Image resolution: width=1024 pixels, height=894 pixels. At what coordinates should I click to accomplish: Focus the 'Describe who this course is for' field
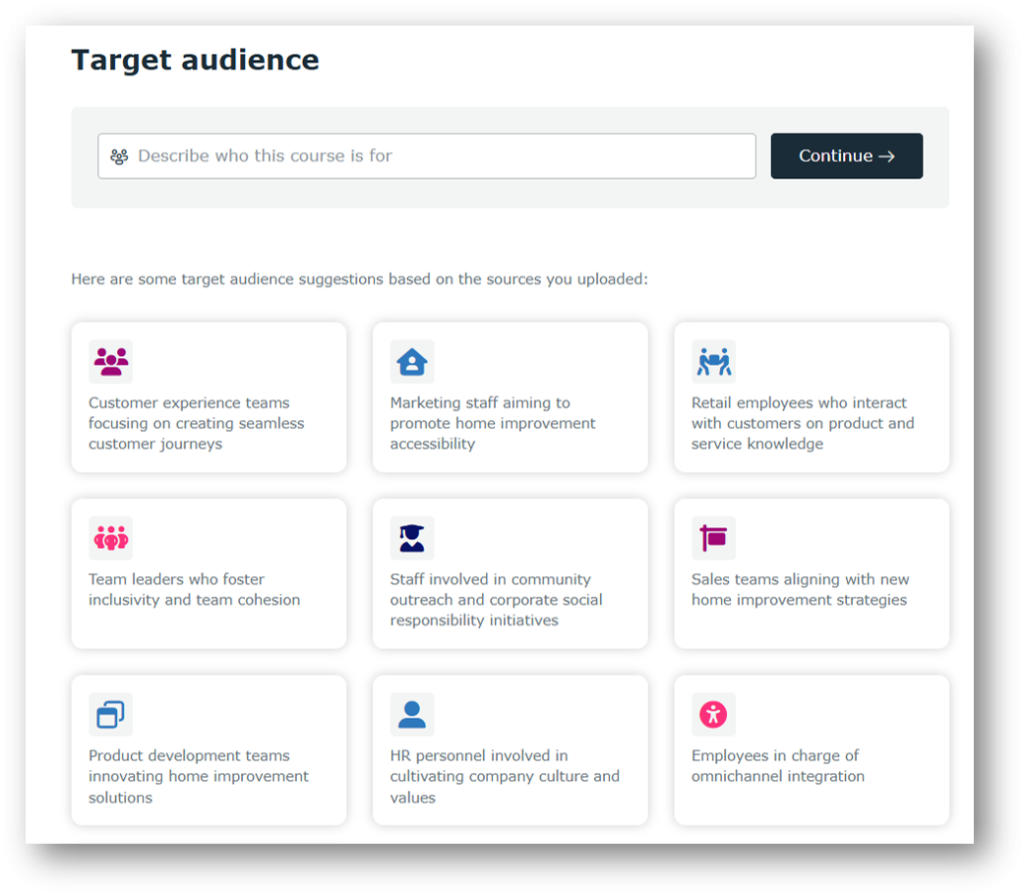click(440, 156)
